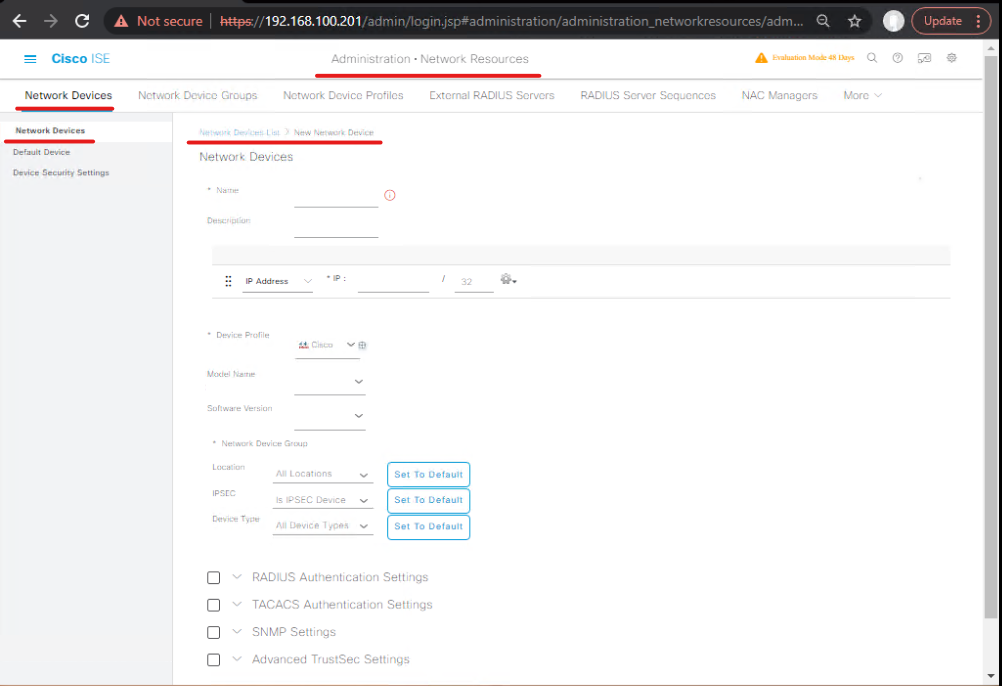Open the ISE settings gear icon
This screenshot has height=686, width=1002.
(952, 57)
